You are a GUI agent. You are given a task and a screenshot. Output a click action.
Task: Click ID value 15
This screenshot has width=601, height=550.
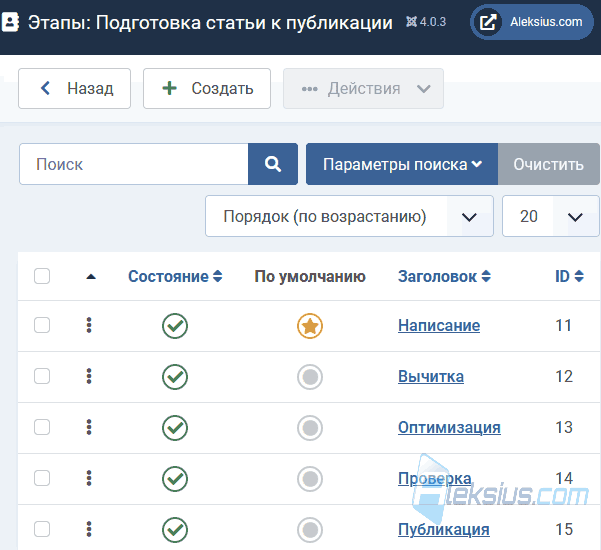coord(564,529)
